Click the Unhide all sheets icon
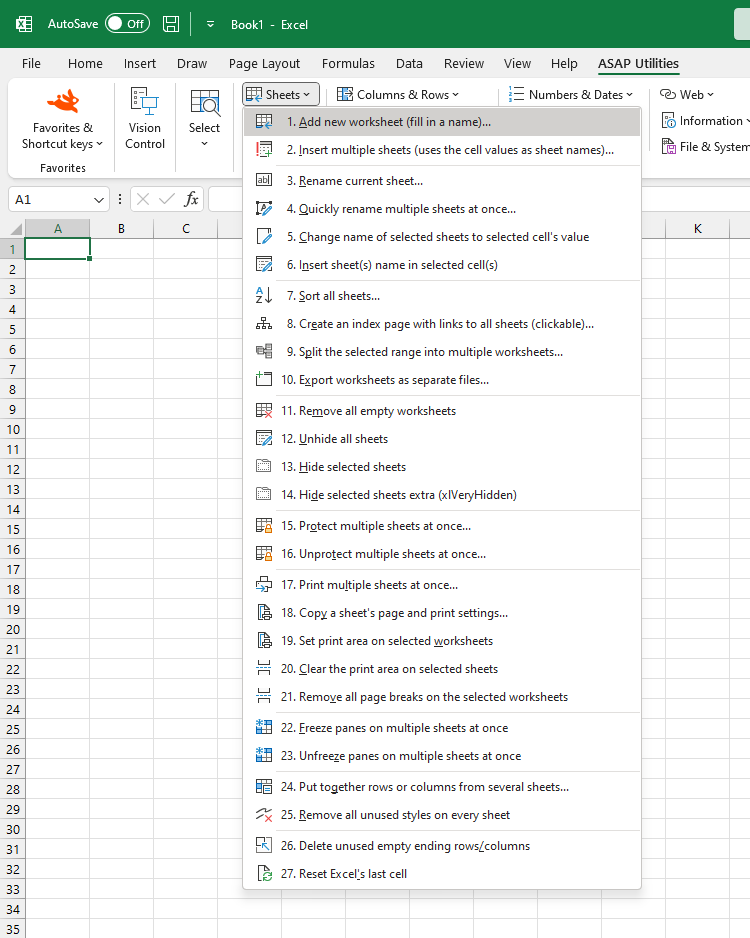The height and width of the screenshot is (938, 750). pos(264,438)
